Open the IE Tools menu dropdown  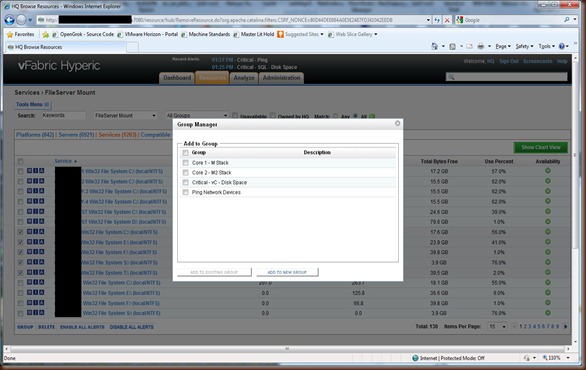coord(546,46)
